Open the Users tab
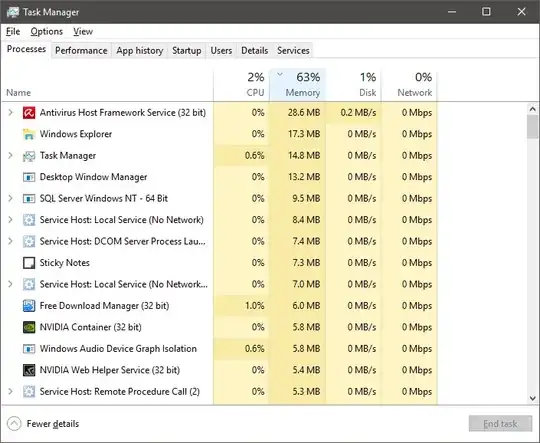This screenshot has width=540, height=443. (221, 51)
